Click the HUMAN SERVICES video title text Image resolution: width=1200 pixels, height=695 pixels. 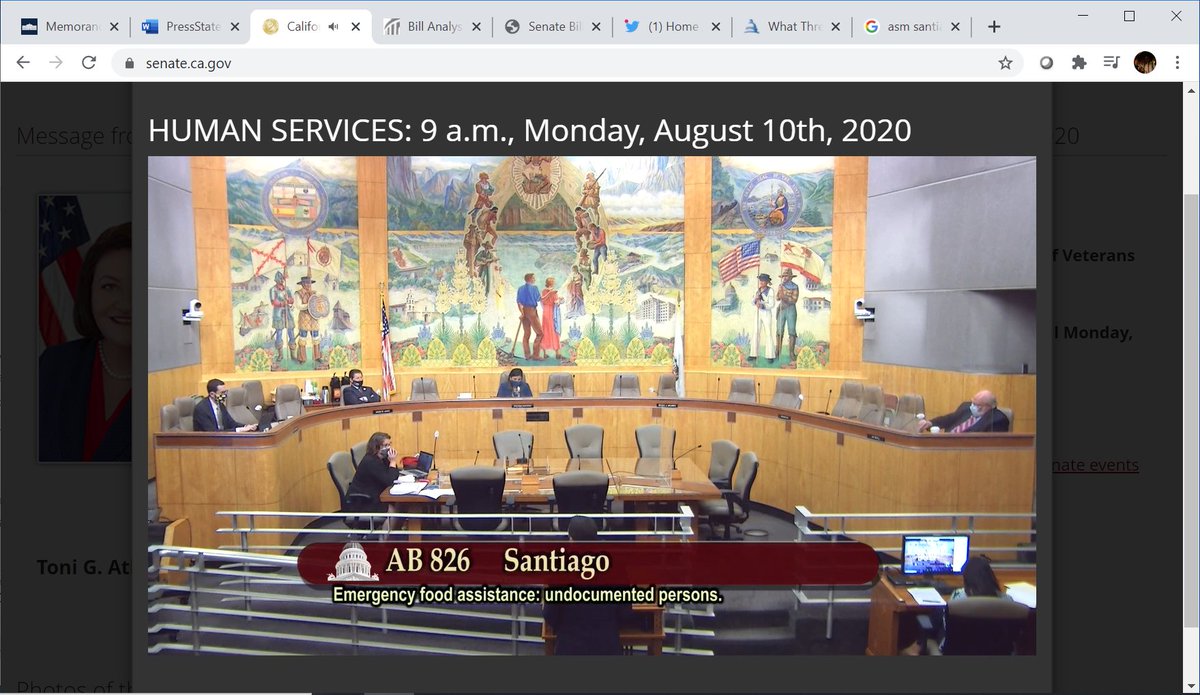click(530, 130)
